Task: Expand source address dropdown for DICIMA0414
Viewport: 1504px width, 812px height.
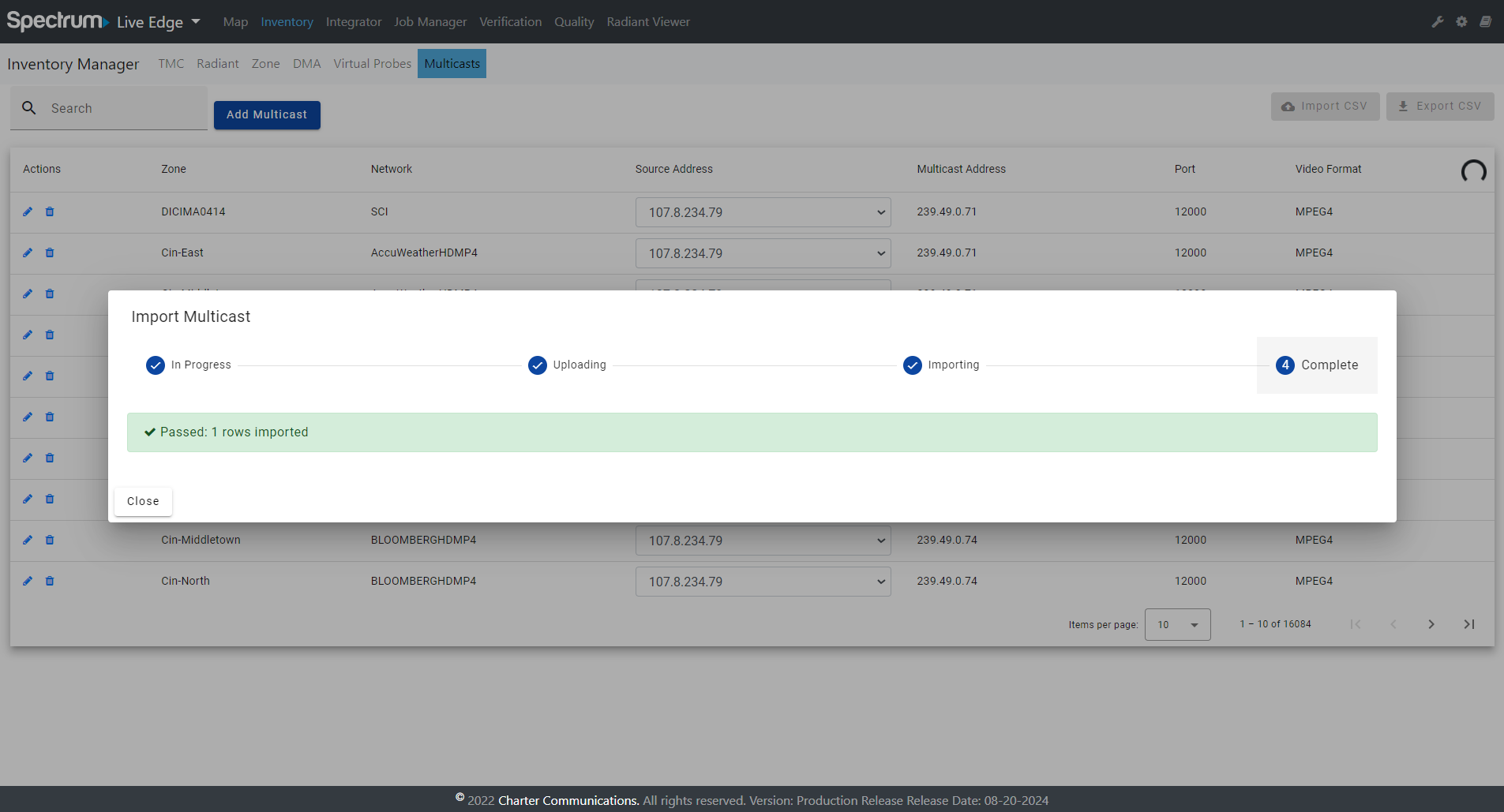Action: [x=763, y=212]
